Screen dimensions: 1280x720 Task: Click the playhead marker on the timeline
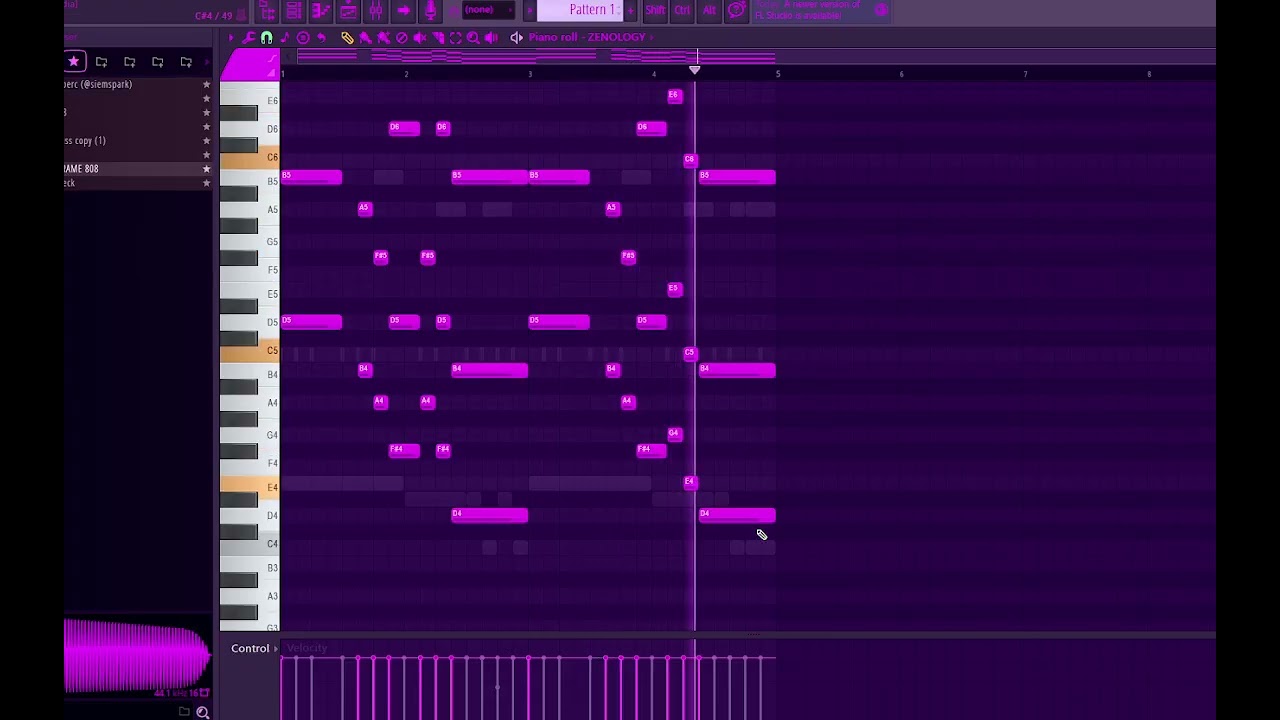[695, 70]
